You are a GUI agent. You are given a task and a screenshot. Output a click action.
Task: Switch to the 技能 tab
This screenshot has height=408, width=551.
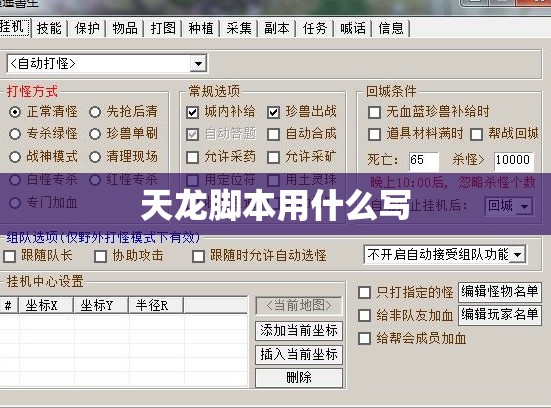tap(49, 28)
